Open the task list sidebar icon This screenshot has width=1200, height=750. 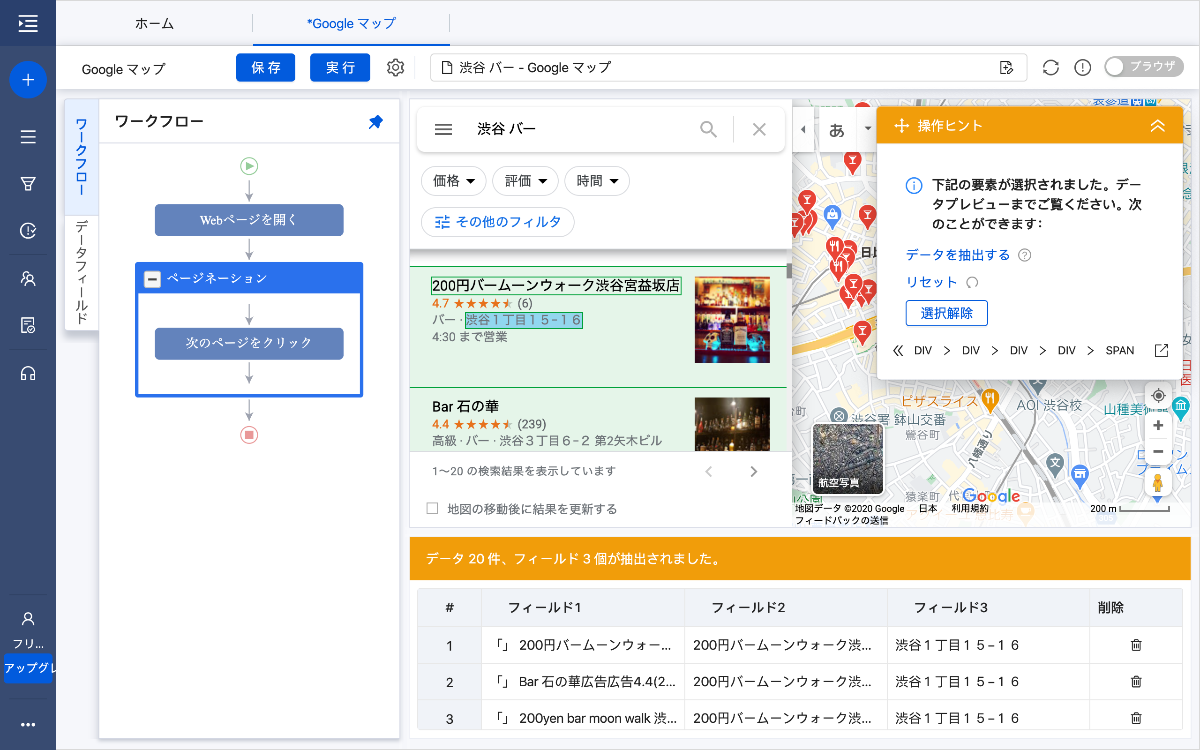pos(28,137)
